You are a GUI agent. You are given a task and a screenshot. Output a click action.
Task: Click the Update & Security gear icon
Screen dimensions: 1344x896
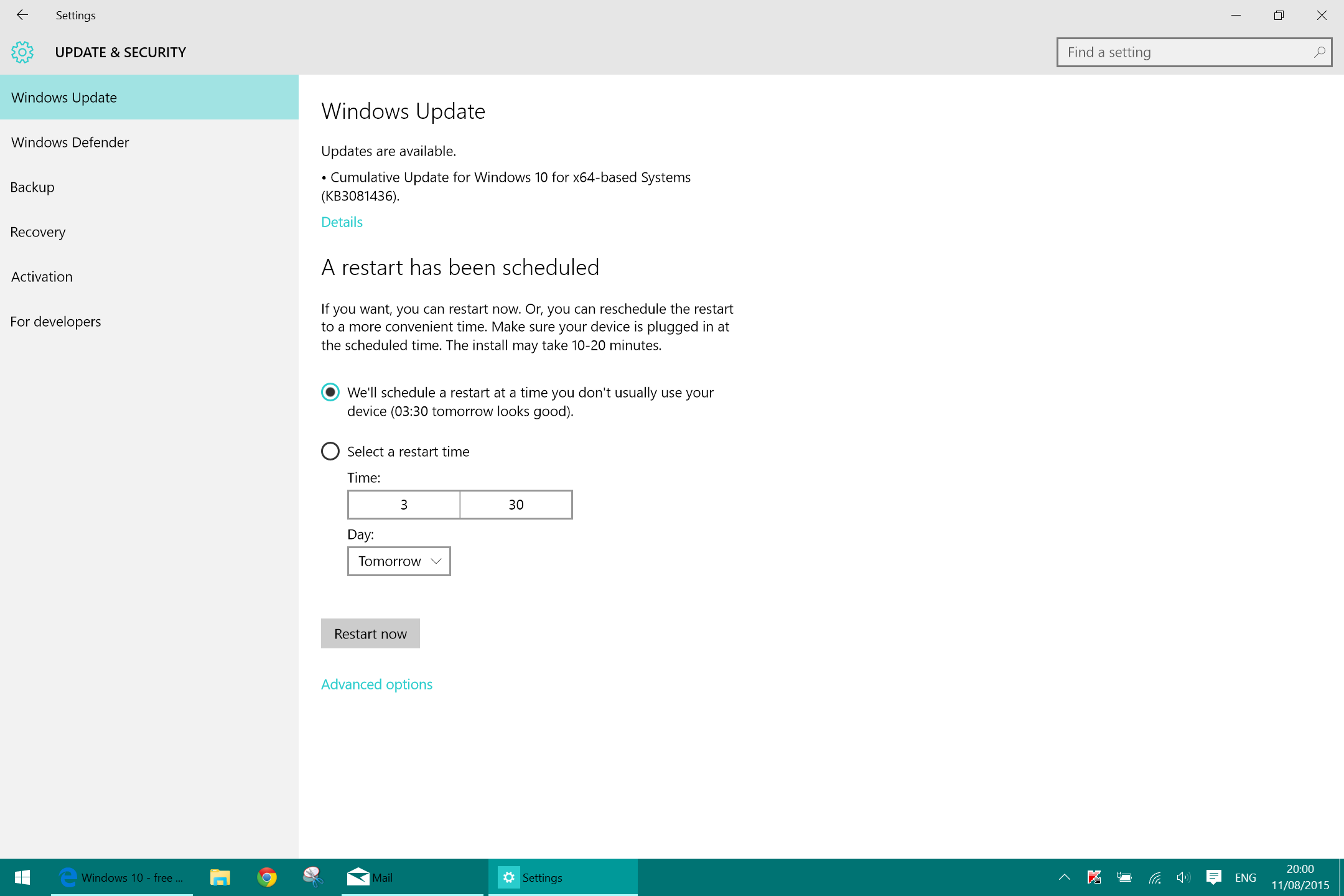pyautogui.click(x=22, y=52)
